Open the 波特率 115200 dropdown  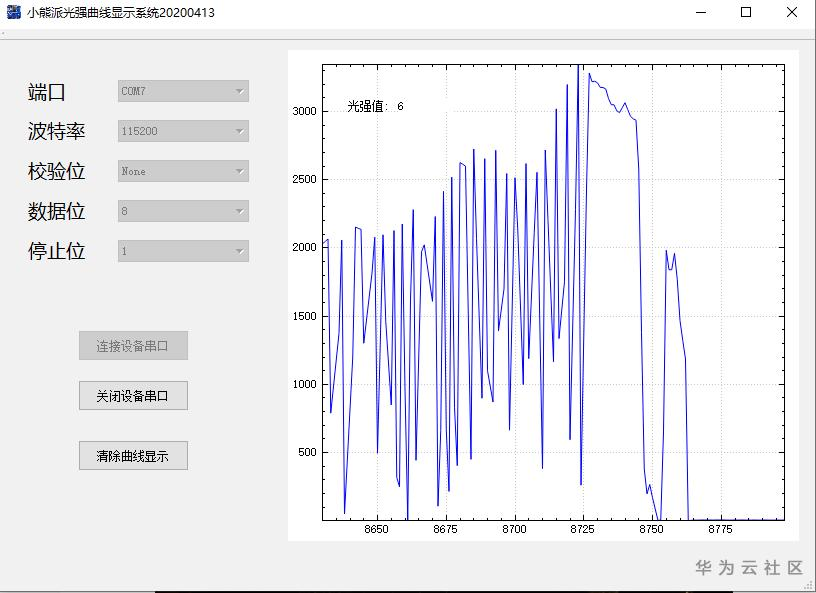pyautogui.click(x=183, y=131)
